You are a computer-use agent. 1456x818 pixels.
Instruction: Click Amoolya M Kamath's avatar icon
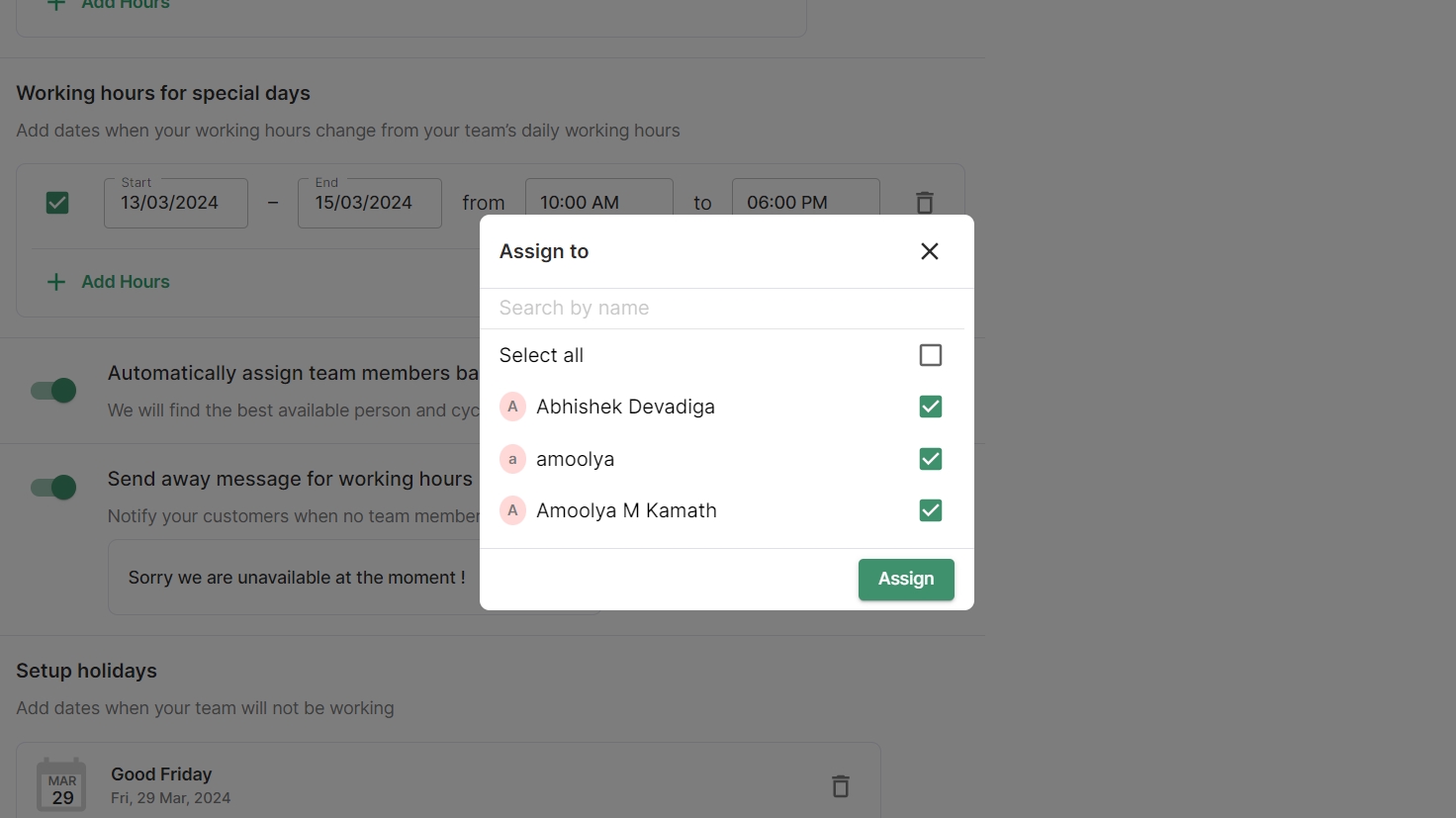512,510
